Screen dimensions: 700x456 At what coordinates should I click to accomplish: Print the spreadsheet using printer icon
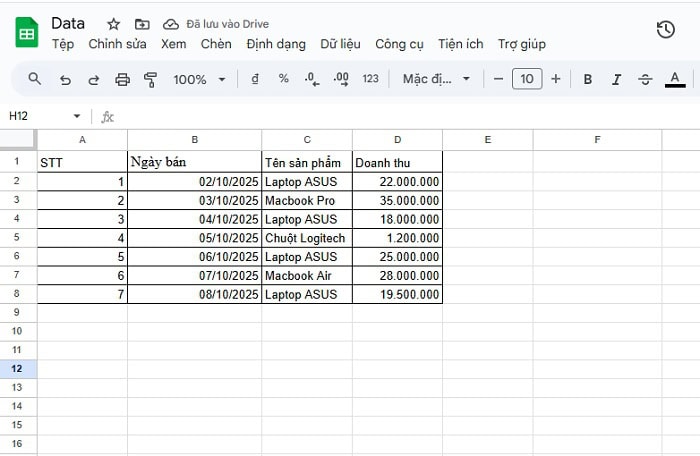123,79
